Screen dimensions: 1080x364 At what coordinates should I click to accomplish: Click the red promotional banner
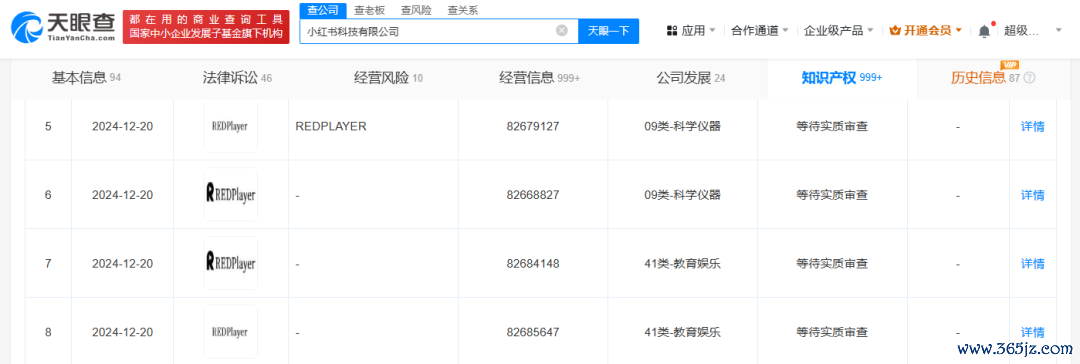point(206,27)
